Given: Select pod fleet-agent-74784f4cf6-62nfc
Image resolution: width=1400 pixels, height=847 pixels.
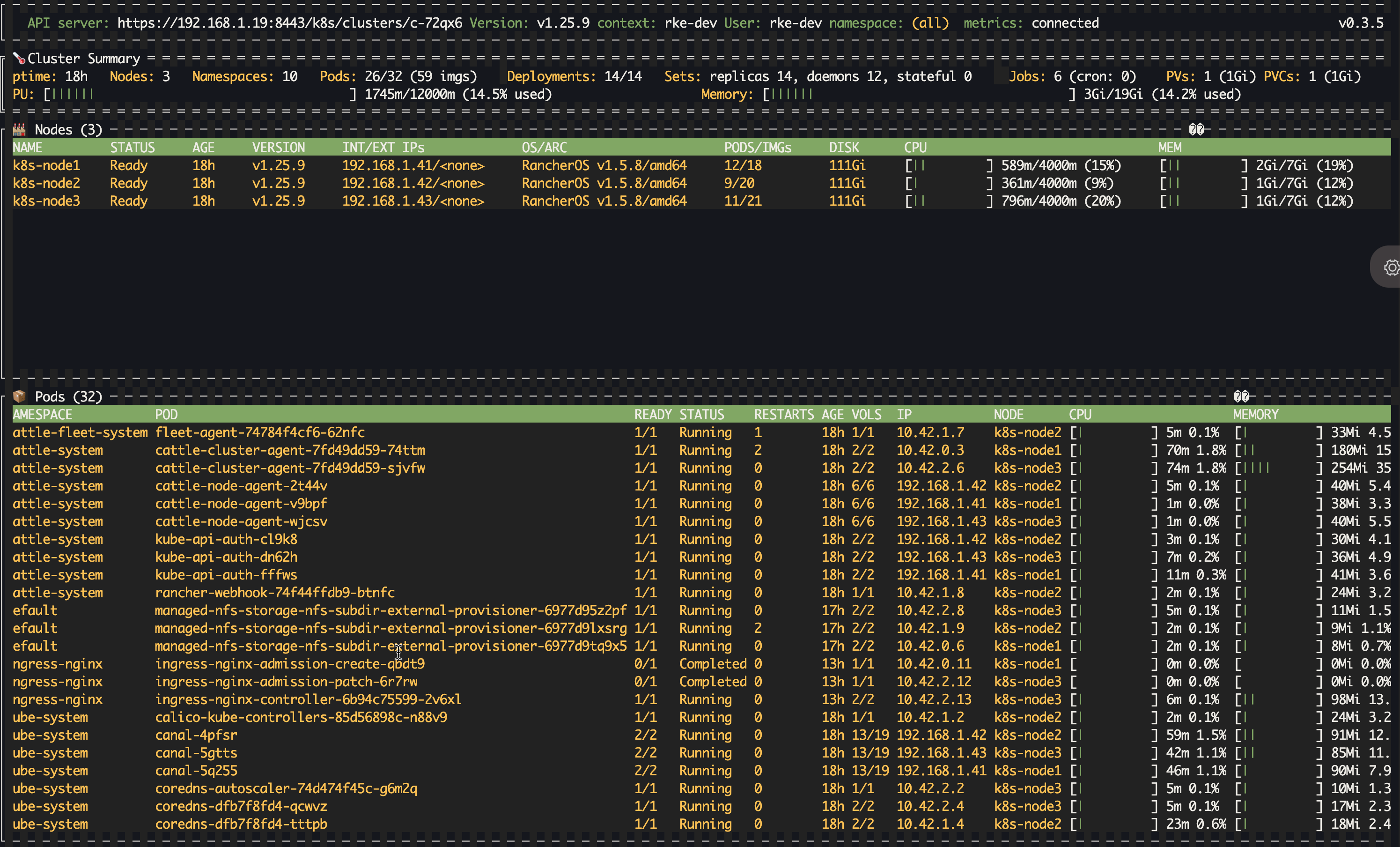Looking at the screenshot, I should pos(260,432).
